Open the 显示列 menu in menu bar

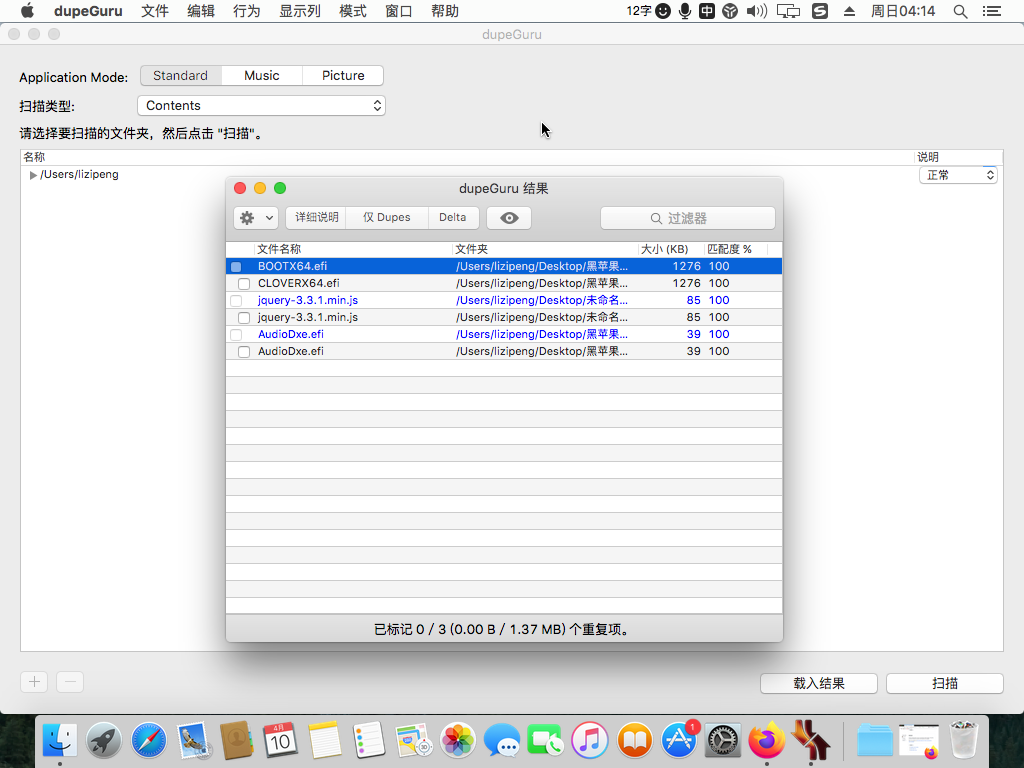[x=300, y=11]
